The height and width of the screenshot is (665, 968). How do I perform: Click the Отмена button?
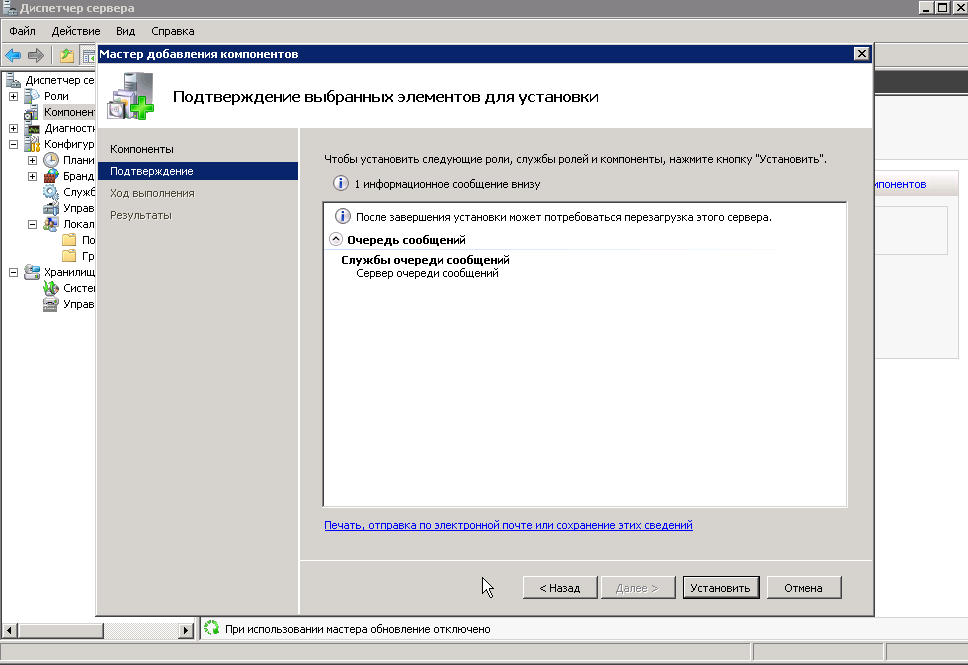(803, 588)
